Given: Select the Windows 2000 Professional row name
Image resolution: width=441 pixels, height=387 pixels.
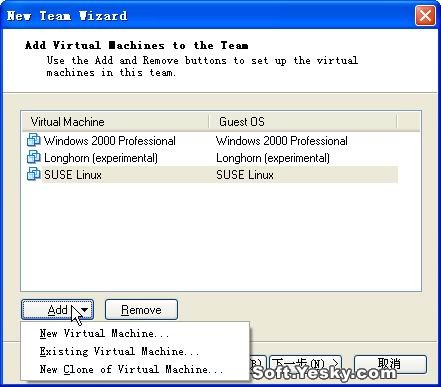Looking at the screenshot, I should click(110, 141).
